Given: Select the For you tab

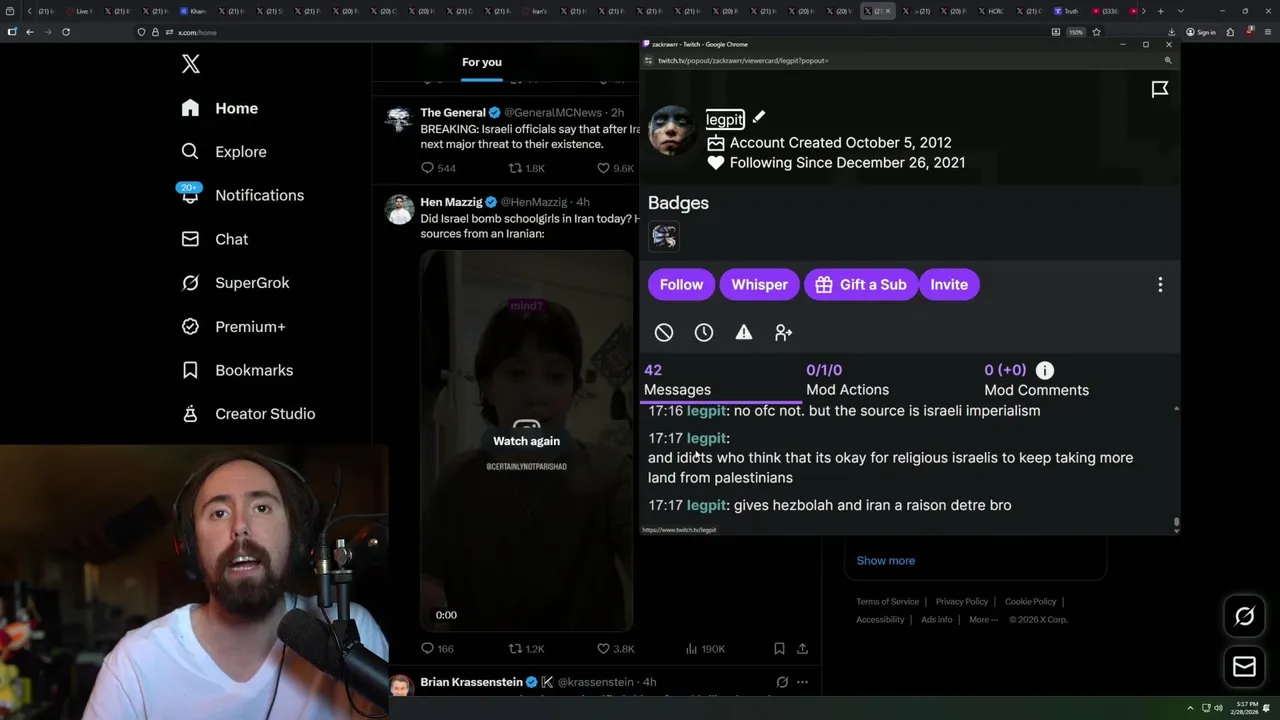Looking at the screenshot, I should pyautogui.click(x=482, y=62).
